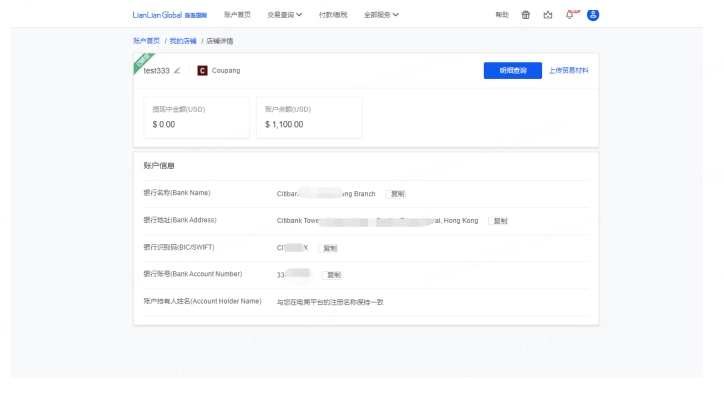This screenshot has height=403, width=724.
Task: Select the 银行地址(Bank Address) label
Action: pos(180,220)
